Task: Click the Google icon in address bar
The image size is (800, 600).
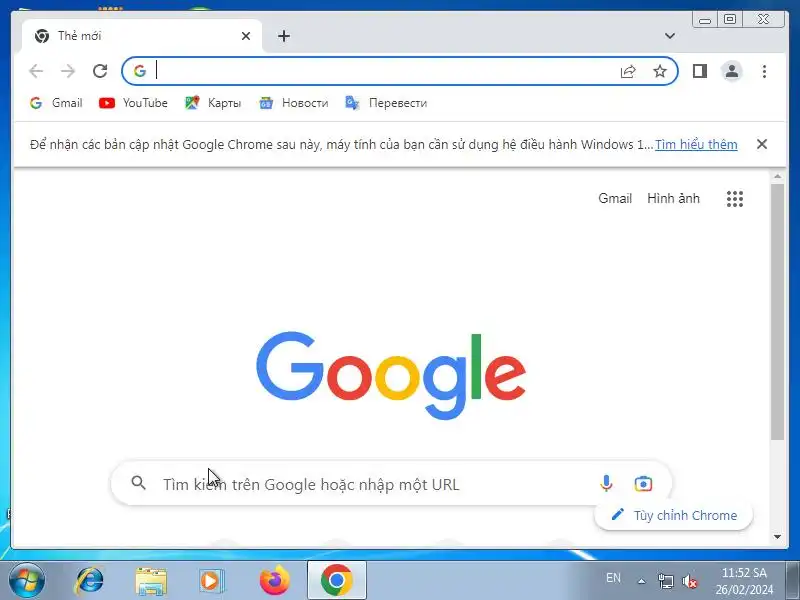Action: [x=140, y=71]
